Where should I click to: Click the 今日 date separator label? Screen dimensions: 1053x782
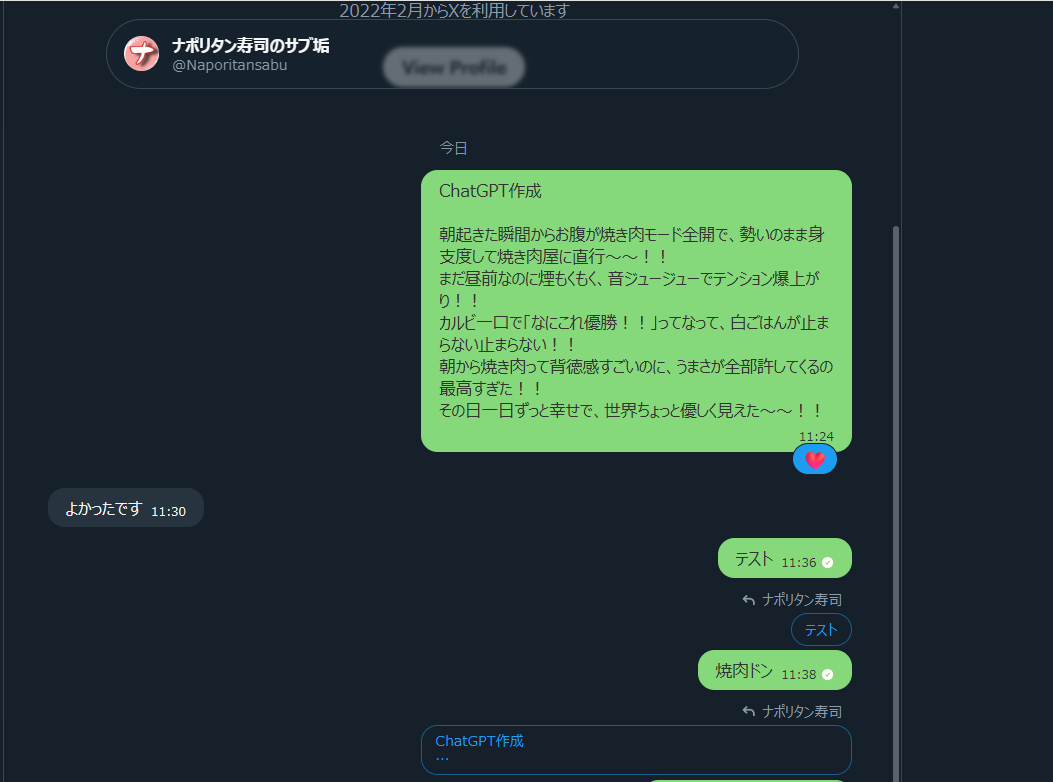(453, 148)
